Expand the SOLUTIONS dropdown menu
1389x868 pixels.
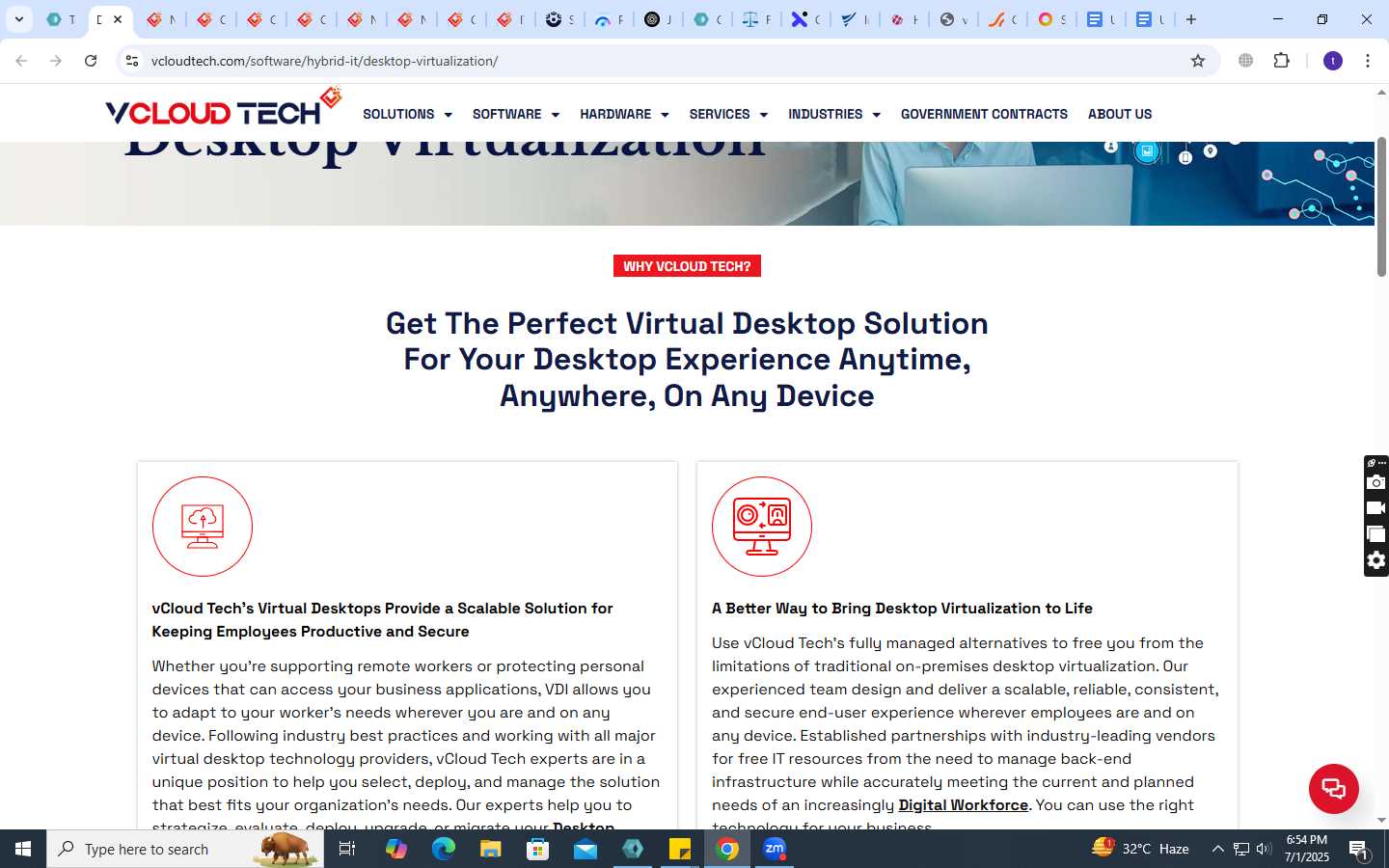pyautogui.click(x=407, y=114)
